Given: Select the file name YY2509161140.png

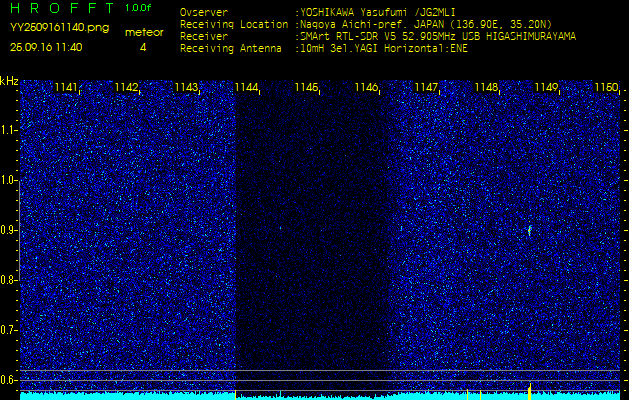Looking at the screenshot, I should [x=59, y=28].
